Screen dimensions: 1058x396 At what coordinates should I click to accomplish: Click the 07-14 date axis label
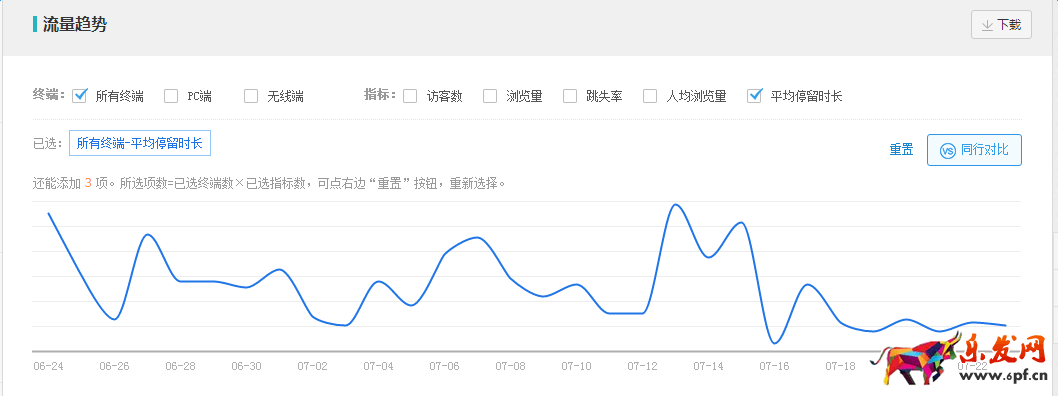click(708, 366)
